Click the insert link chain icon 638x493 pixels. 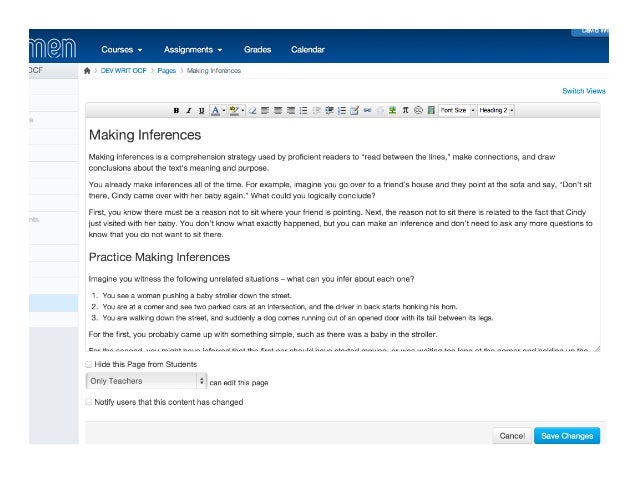coord(367,110)
